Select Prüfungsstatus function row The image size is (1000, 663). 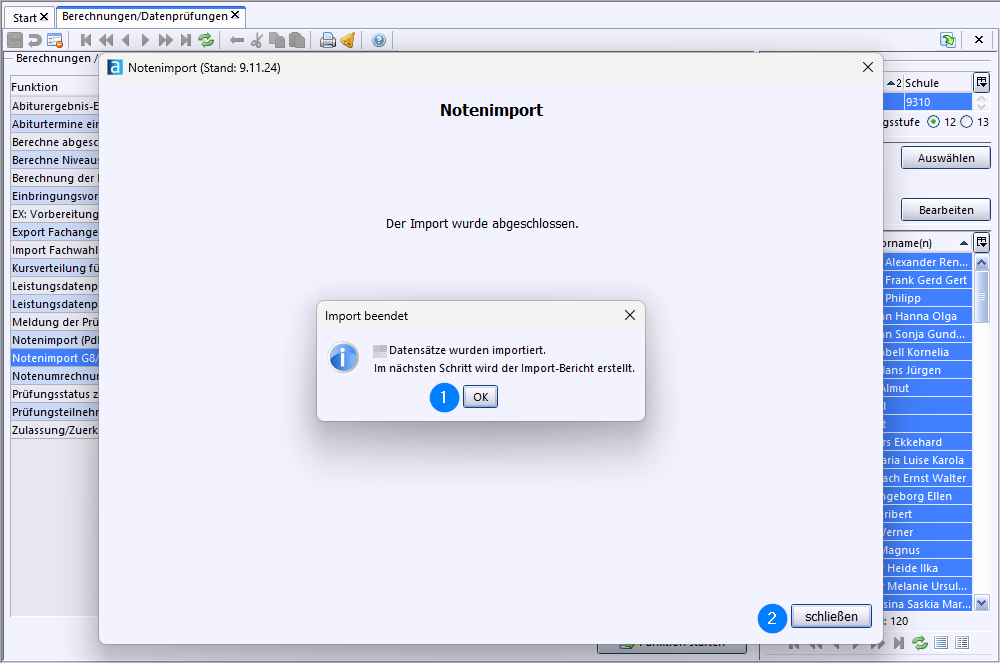point(55,394)
